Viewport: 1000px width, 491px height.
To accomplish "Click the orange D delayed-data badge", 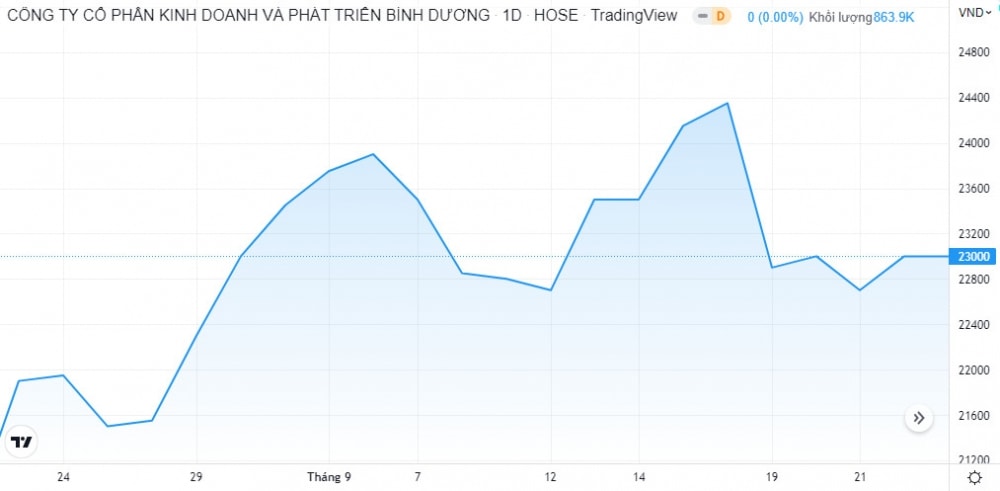I will (720, 16).
